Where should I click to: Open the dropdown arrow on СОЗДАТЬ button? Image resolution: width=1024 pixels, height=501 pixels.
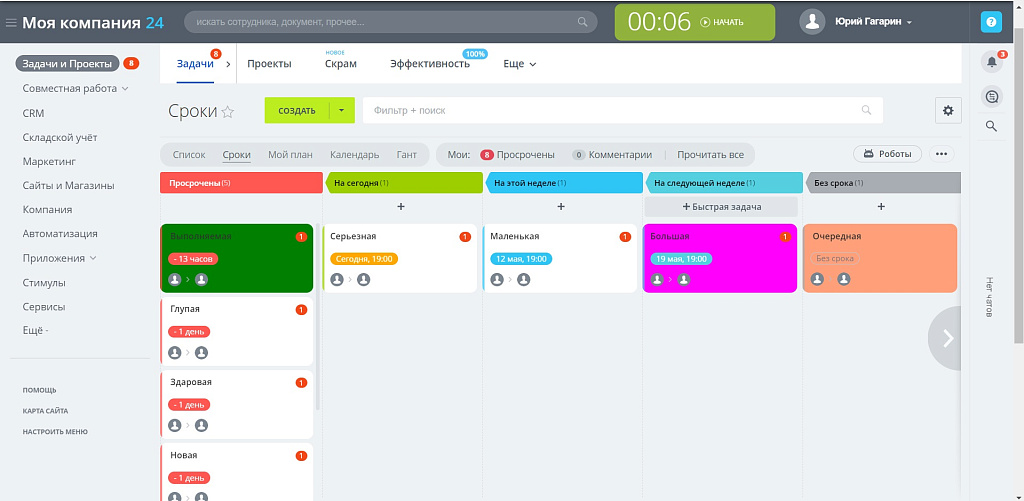click(341, 110)
